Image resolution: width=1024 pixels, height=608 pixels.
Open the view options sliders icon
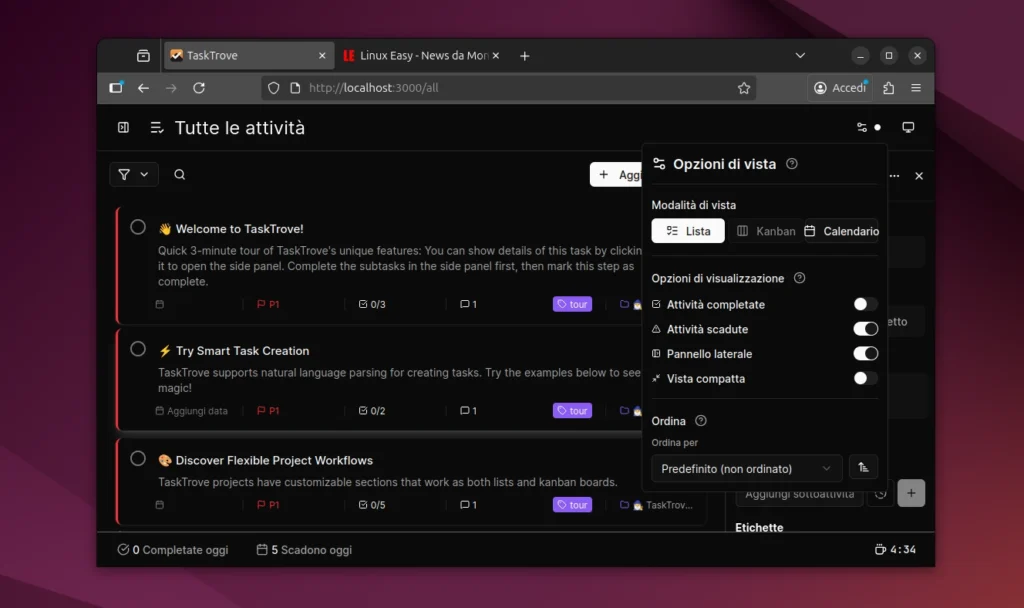pos(862,127)
